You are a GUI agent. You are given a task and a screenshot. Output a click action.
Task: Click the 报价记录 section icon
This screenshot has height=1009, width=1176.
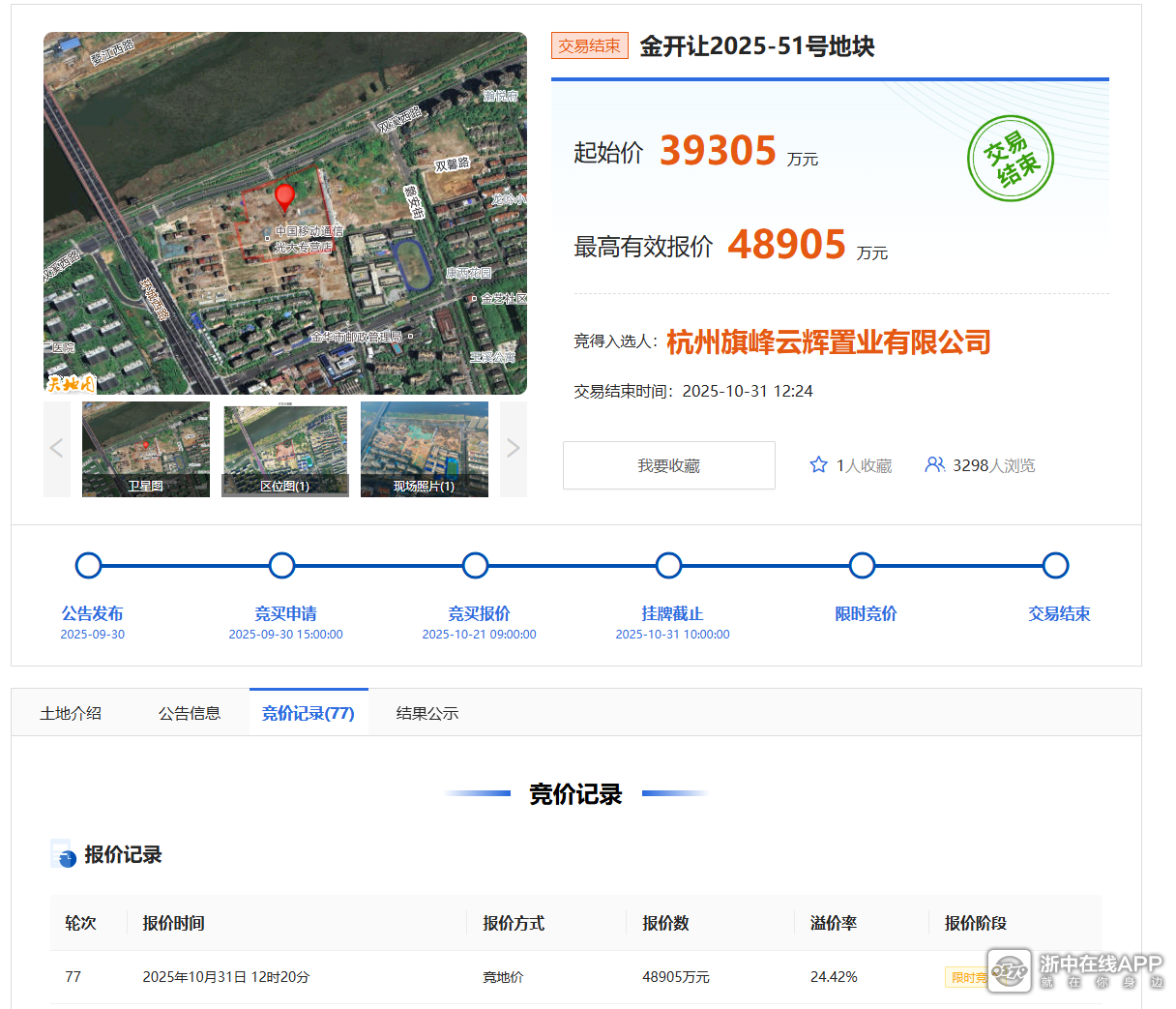point(63,855)
